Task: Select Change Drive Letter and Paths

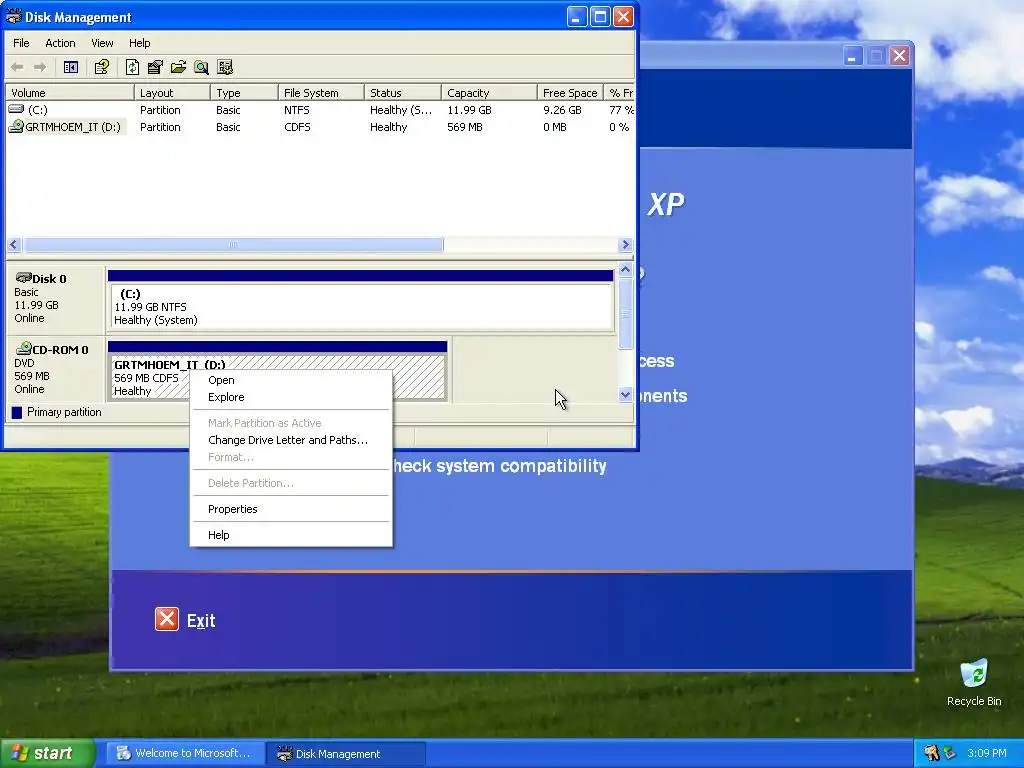Action: click(291, 440)
